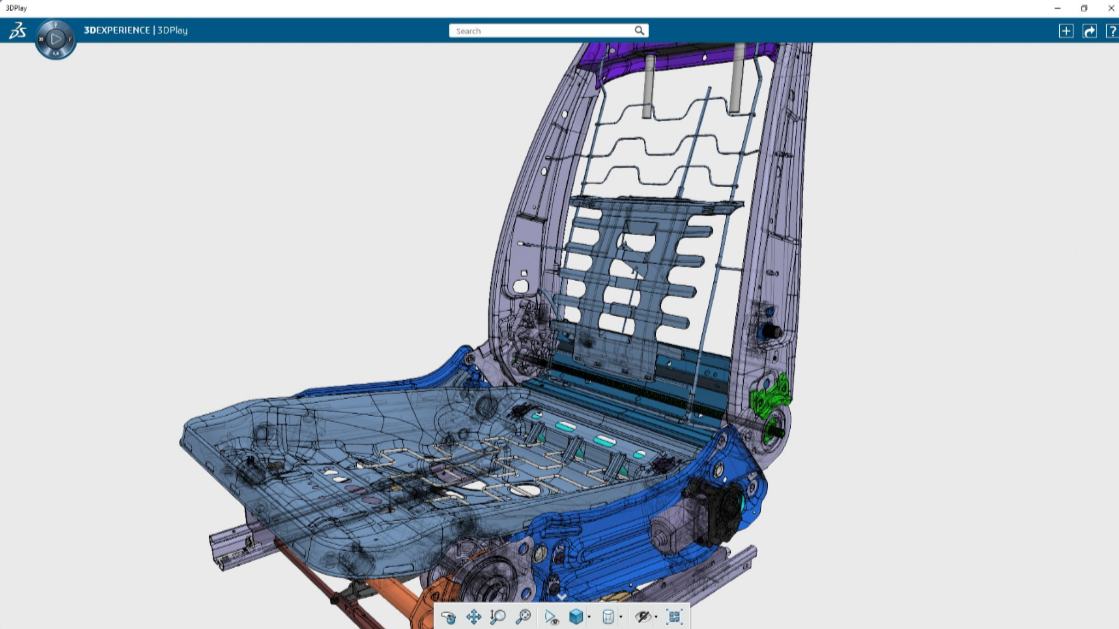Open the Add (plus) button in header

point(1066,31)
